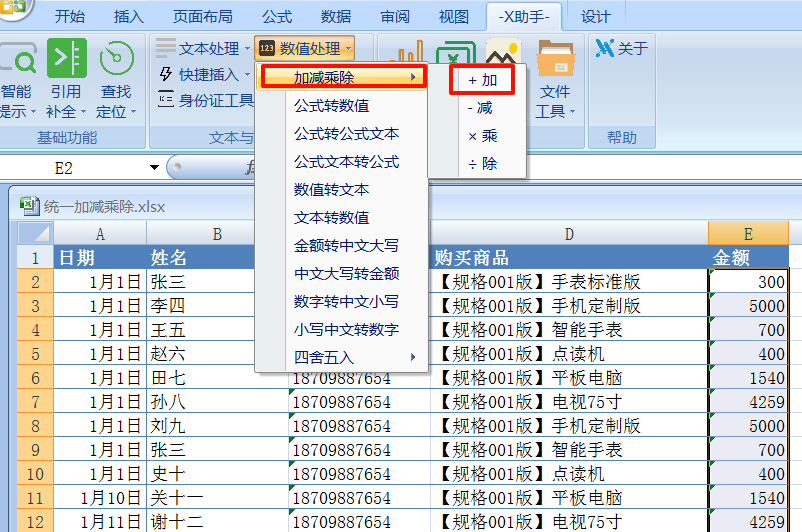The width and height of the screenshot is (802, 532).
Task: Click the 文件工具 folder icon
Action: point(555,59)
